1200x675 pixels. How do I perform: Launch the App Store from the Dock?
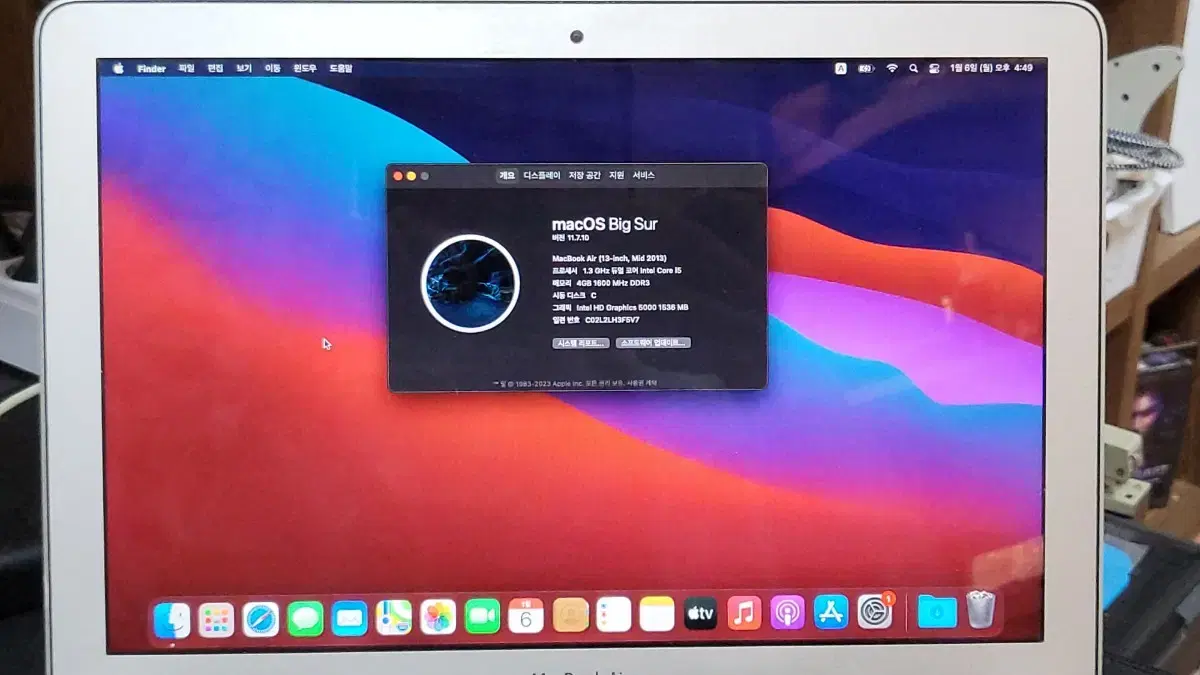[x=831, y=611]
